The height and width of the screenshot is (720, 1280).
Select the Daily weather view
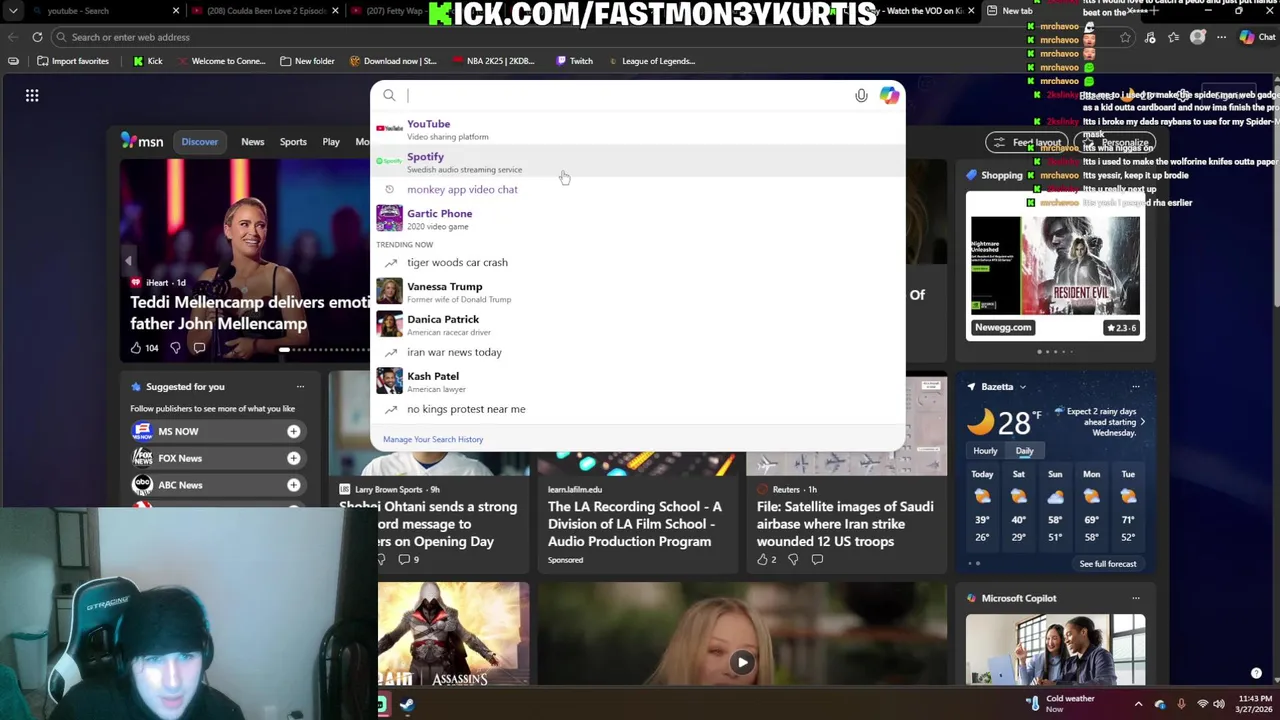1024,451
